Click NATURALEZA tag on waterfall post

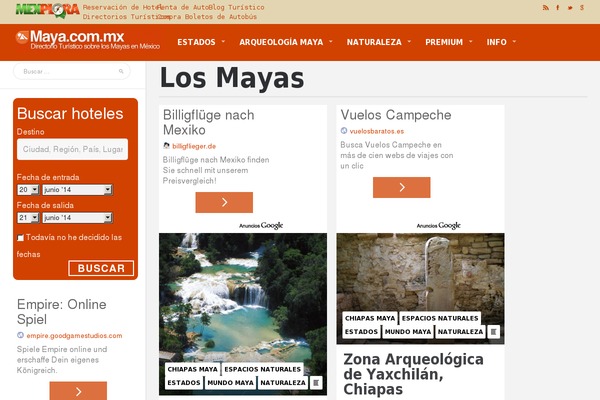click(283, 382)
